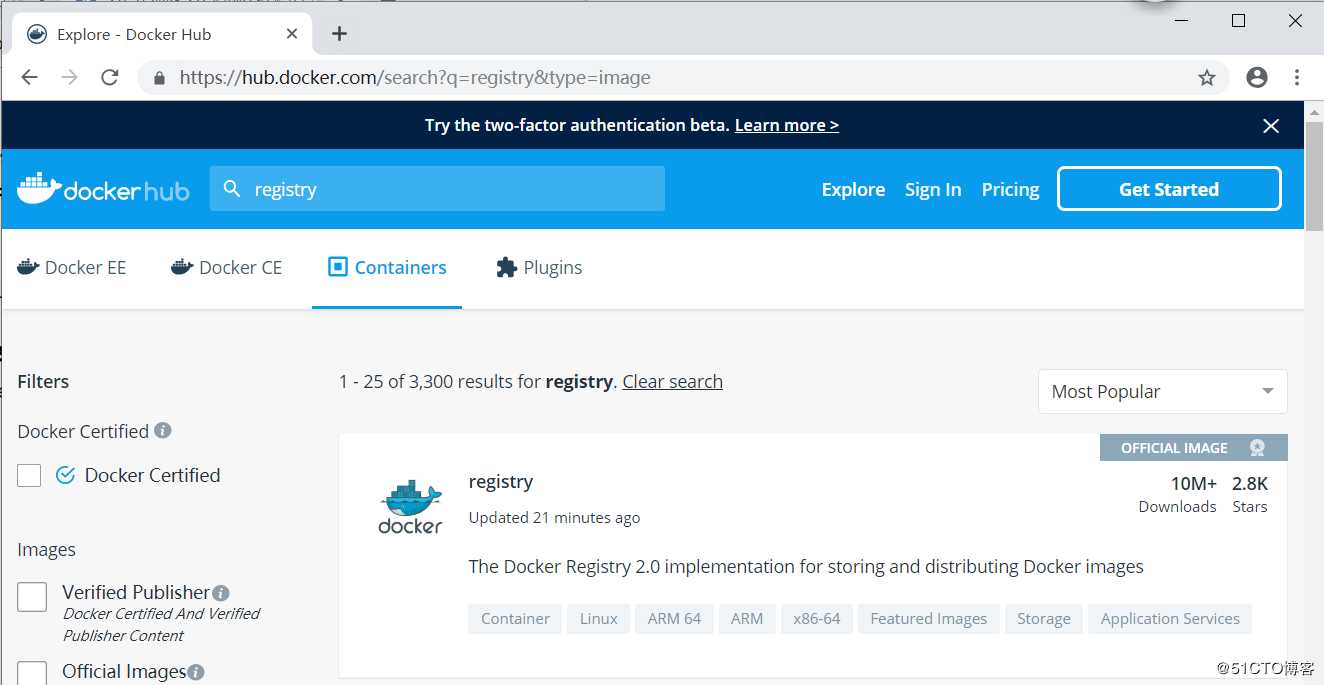Click the Updated 21 minutes ago text
Viewport: 1324px width, 685px height.
554,518
